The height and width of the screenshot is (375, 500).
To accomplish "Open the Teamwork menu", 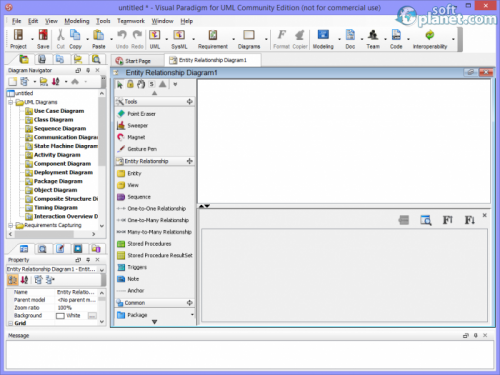I will coord(131,21).
